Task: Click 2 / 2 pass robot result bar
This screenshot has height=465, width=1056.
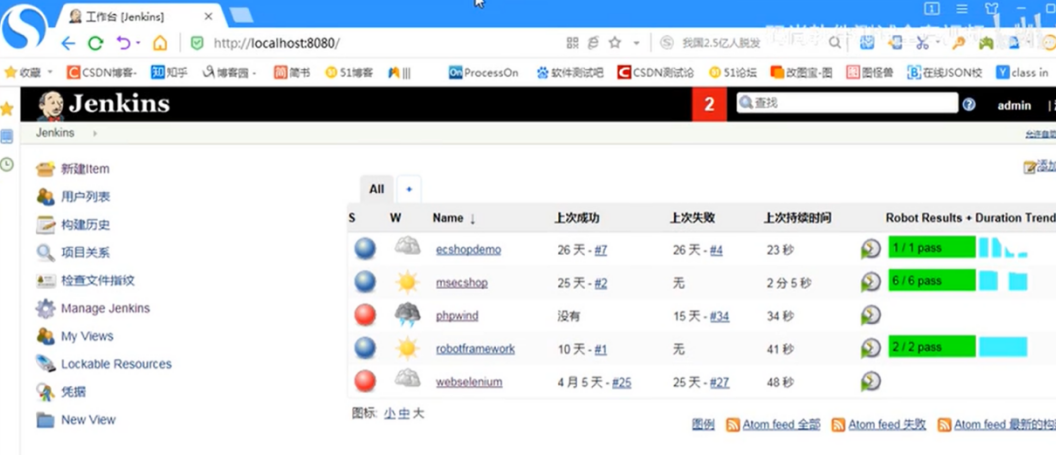Action: [931, 346]
